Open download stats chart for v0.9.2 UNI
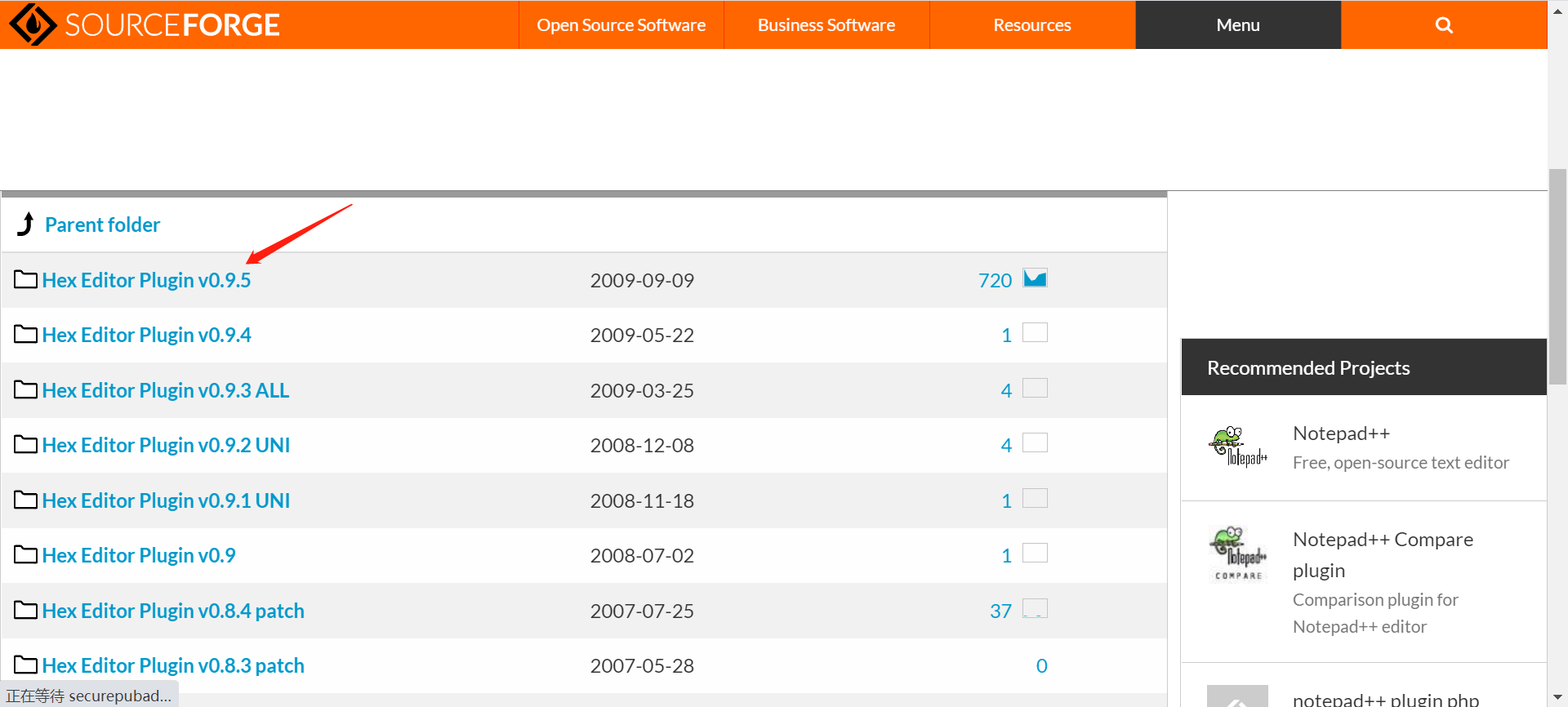 click(1035, 443)
